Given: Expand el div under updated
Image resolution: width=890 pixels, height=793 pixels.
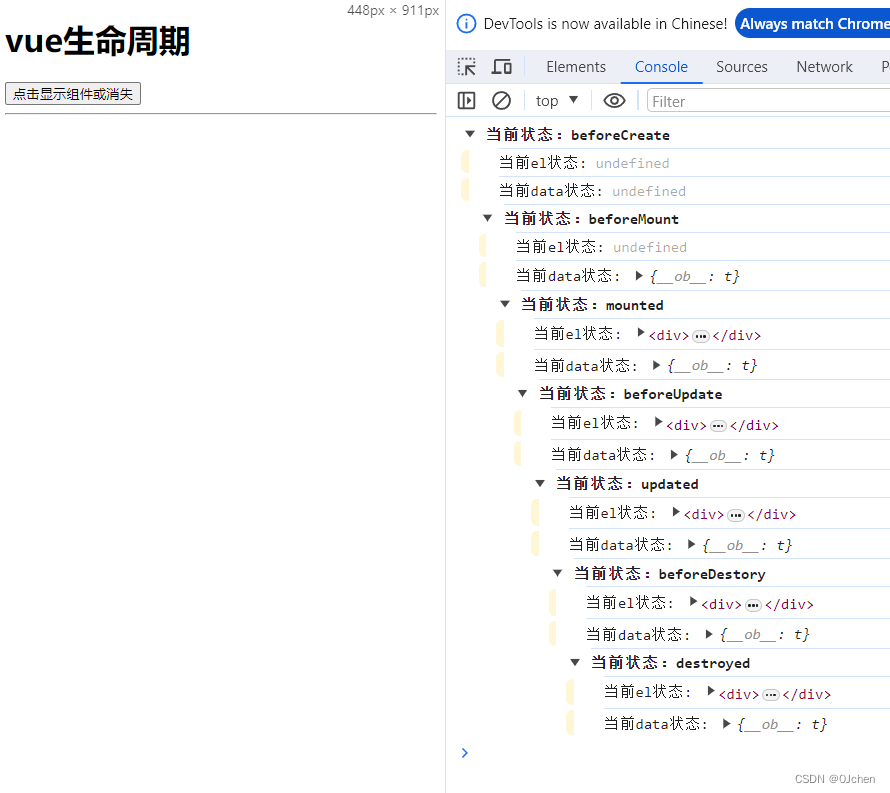Looking at the screenshot, I should pos(675,512).
